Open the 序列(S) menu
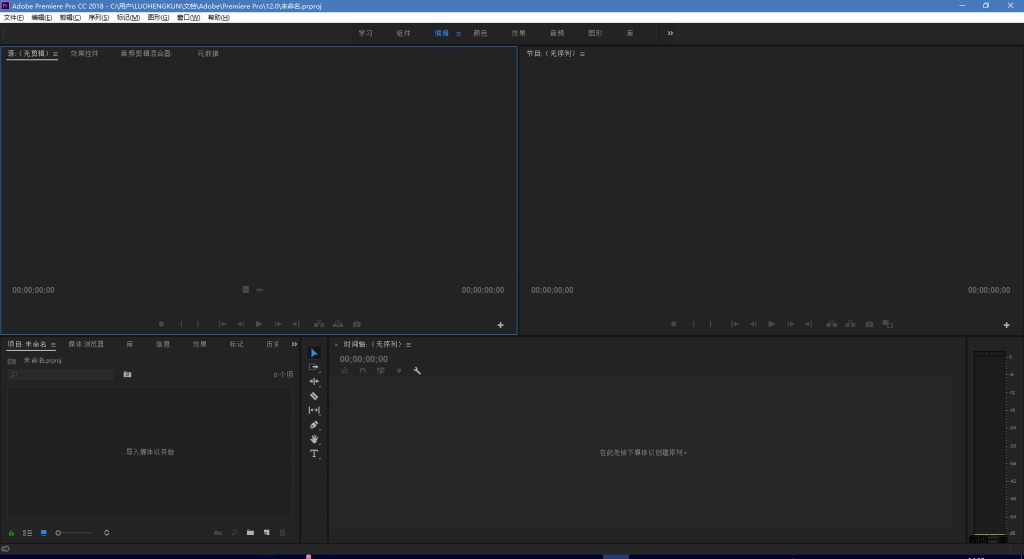This screenshot has width=1024, height=559. tap(98, 17)
